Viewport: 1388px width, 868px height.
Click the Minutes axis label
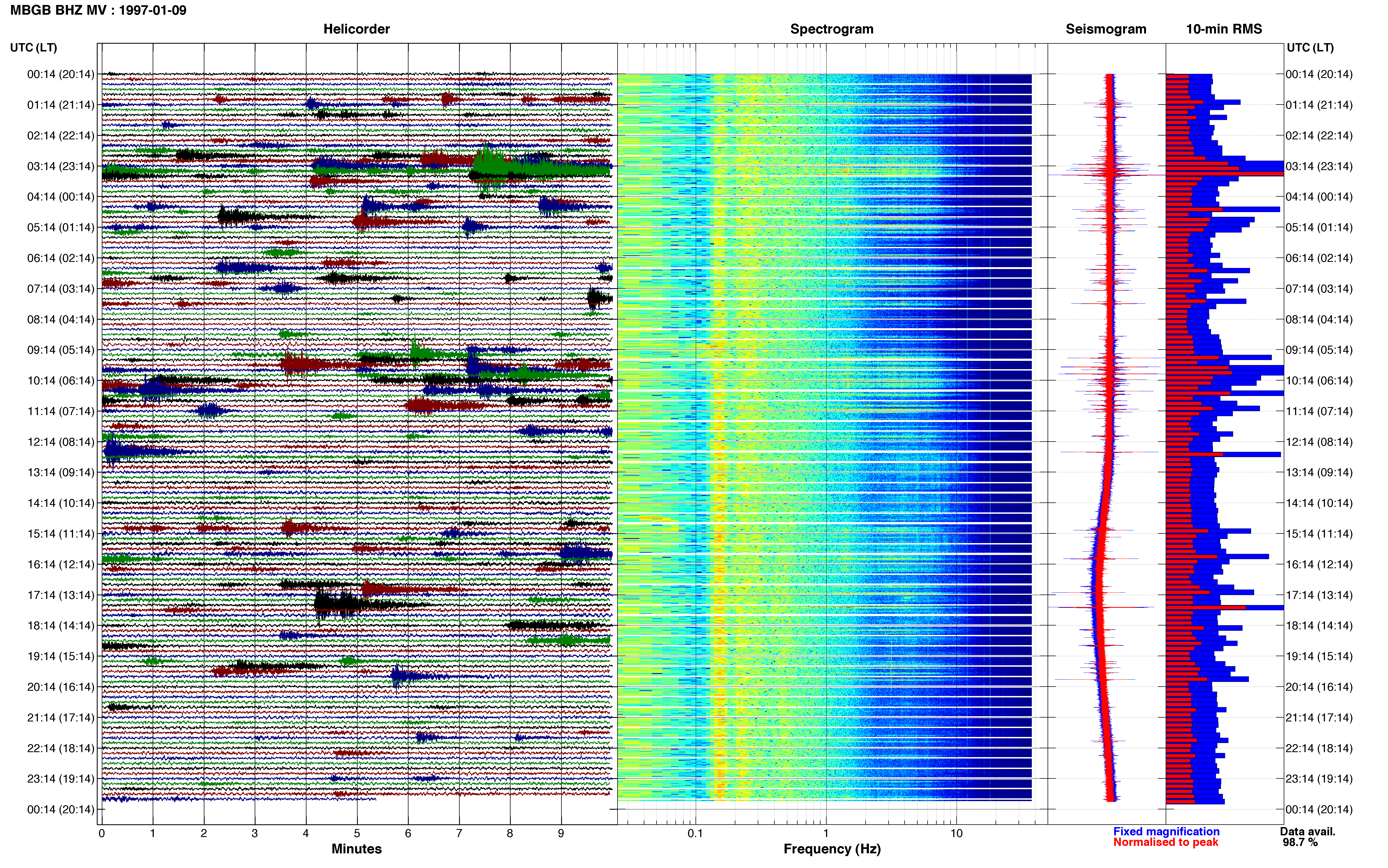[x=356, y=849]
